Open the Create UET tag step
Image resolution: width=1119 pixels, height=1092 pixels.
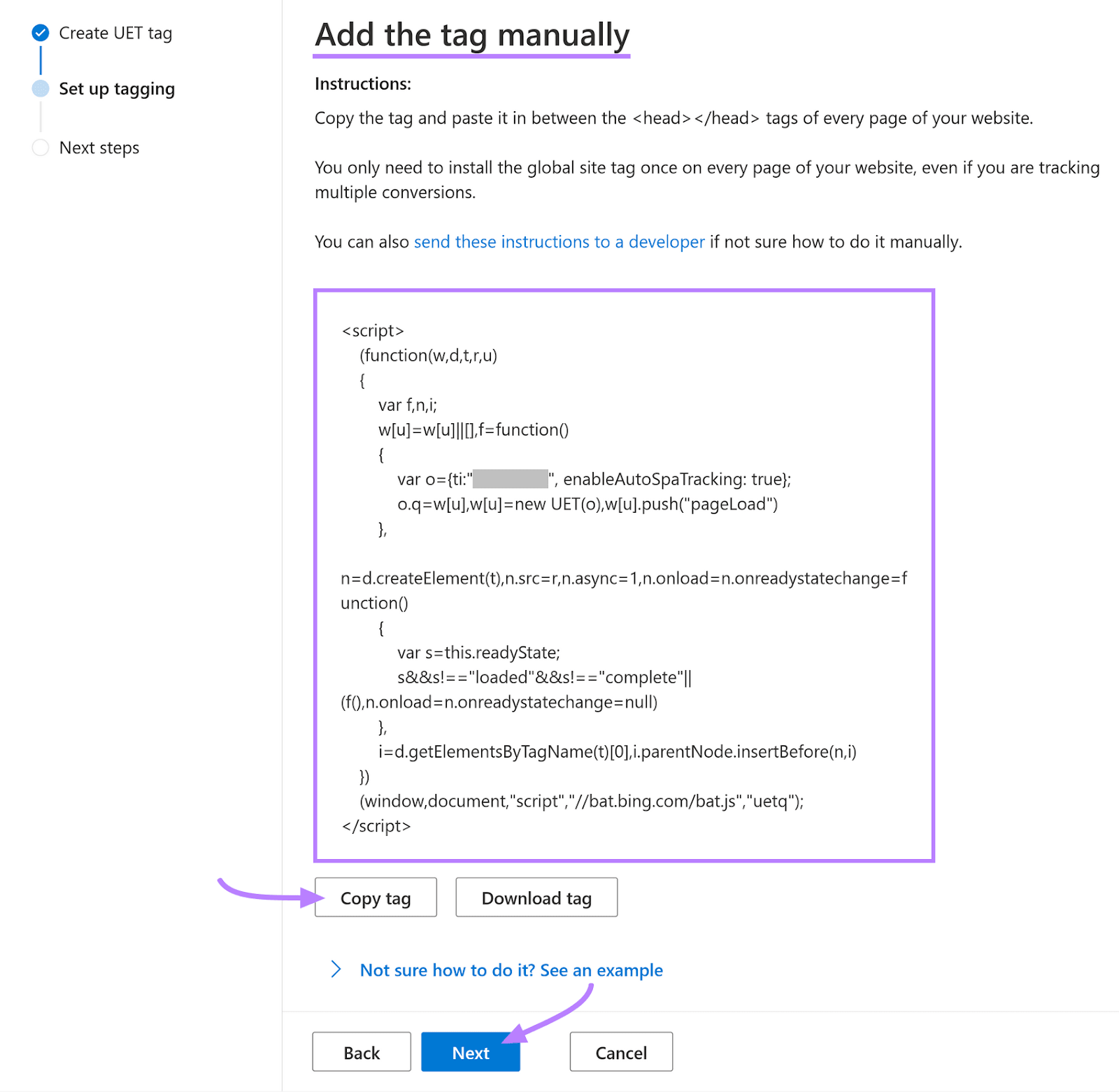(115, 33)
